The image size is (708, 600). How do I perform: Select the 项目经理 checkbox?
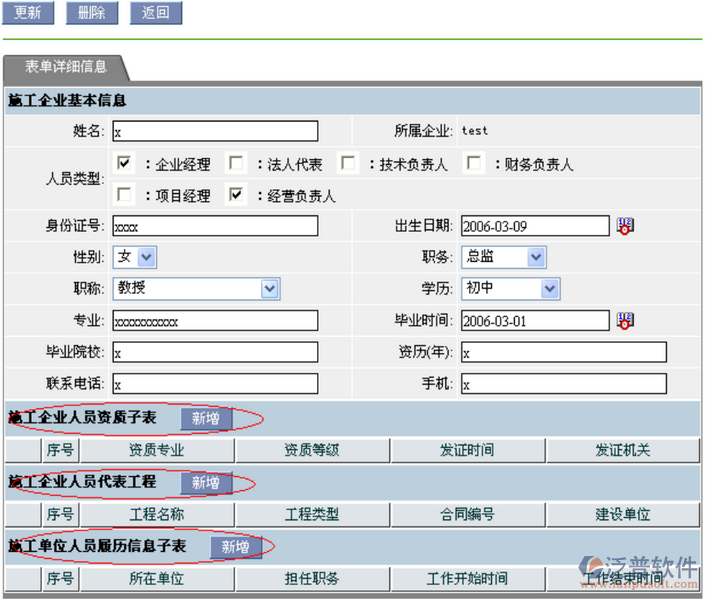[125, 195]
